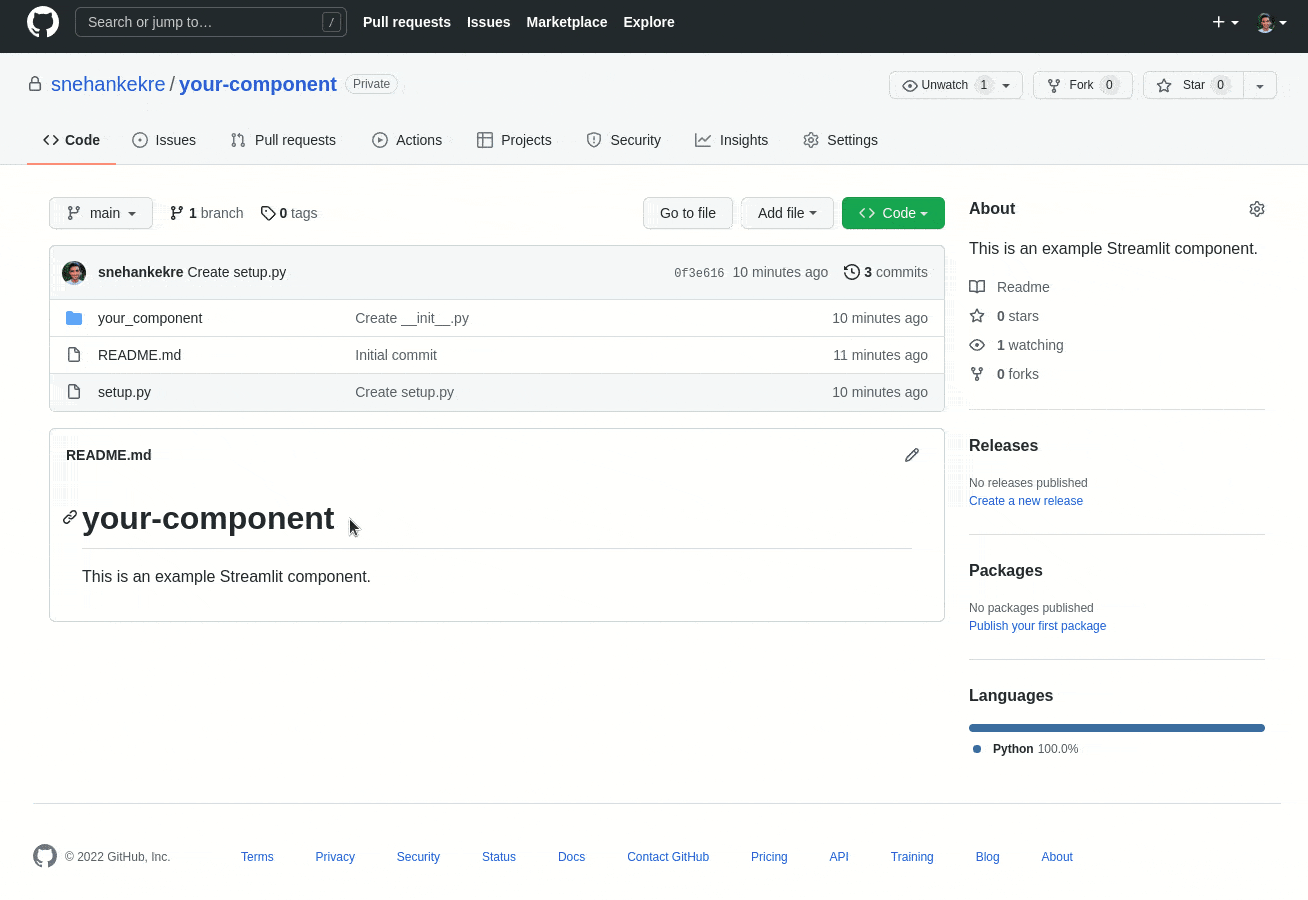This screenshot has width=1308, height=900.
Task: Click the Python language bar
Action: coord(1116,728)
